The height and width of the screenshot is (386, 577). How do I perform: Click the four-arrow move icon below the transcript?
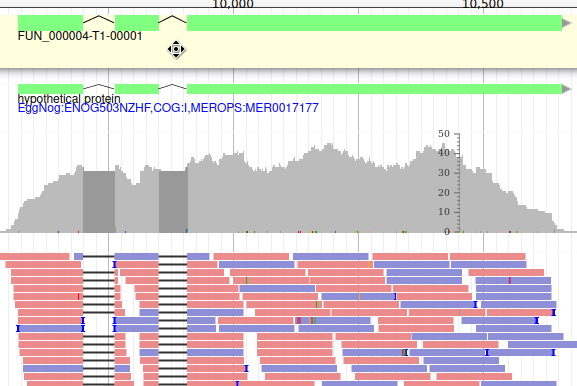tap(176, 49)
